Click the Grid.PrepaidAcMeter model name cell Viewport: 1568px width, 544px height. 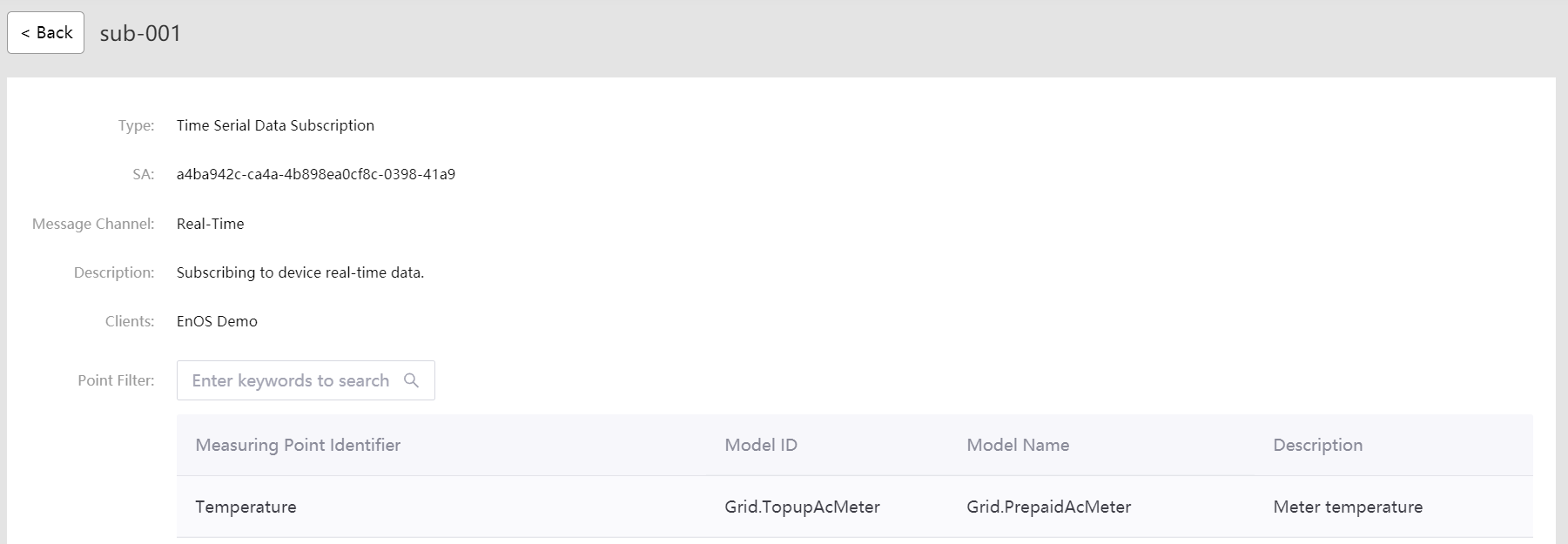tap(1048, 507)
